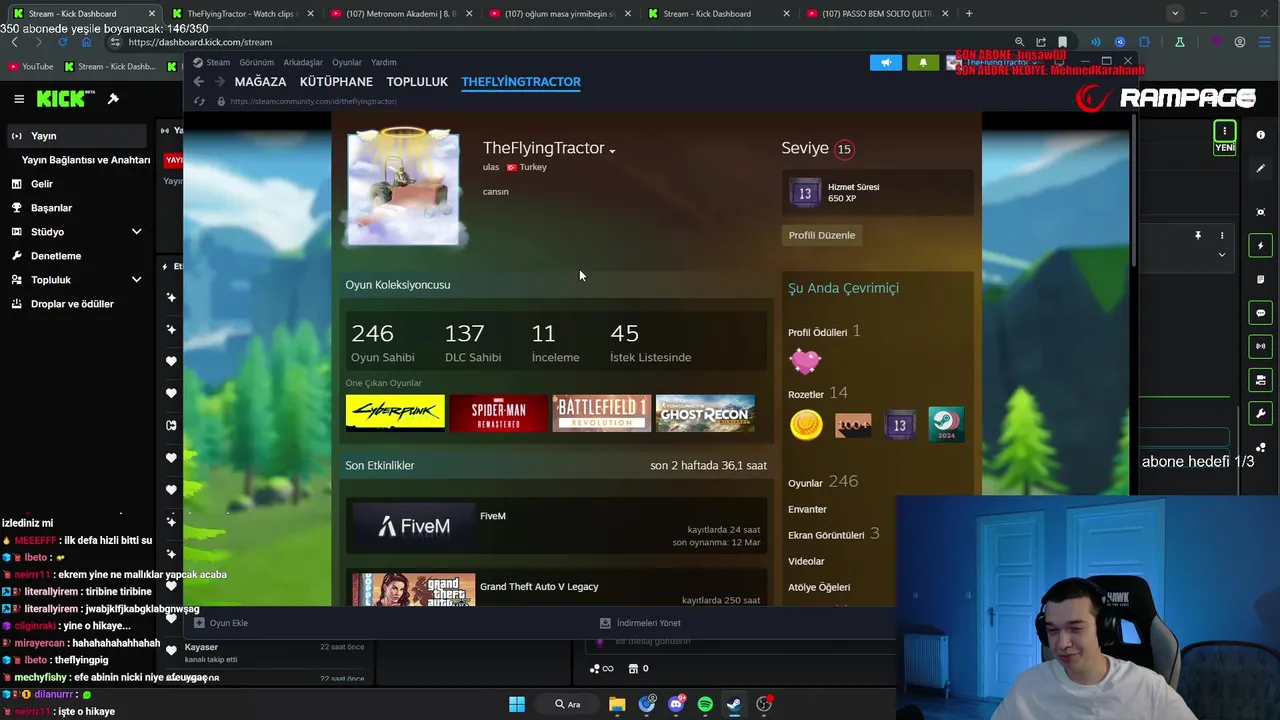Open Steam menu in Steam window
Viewport: 1280px width, 720px height.
(x=218, y=62)
